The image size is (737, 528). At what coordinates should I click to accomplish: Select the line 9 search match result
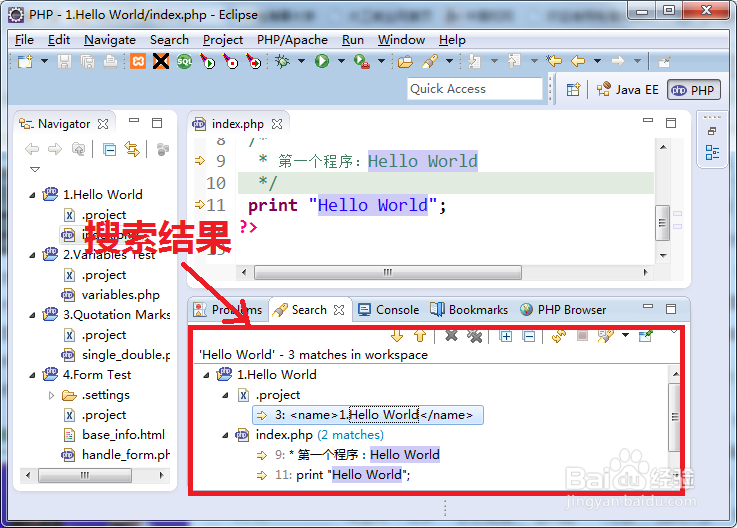(348, 455)
